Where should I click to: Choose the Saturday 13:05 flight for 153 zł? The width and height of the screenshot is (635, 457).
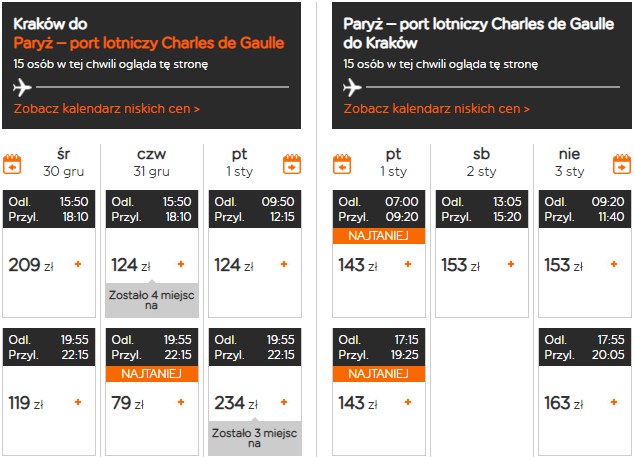point(482,254)
